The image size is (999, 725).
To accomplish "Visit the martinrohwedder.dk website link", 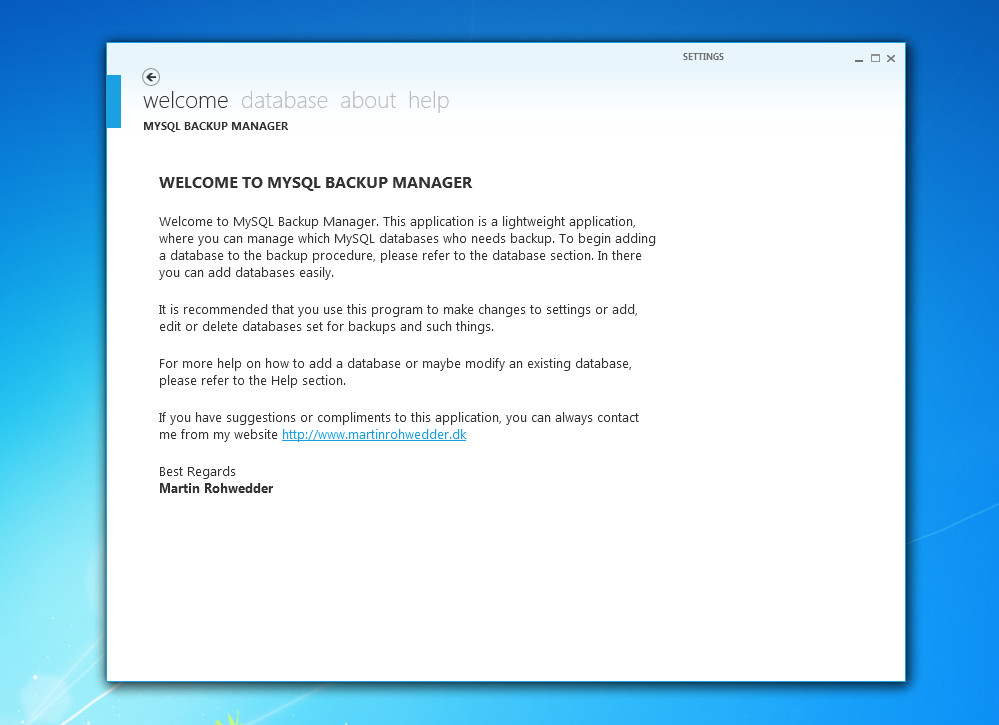I will [x=374, y=434].
